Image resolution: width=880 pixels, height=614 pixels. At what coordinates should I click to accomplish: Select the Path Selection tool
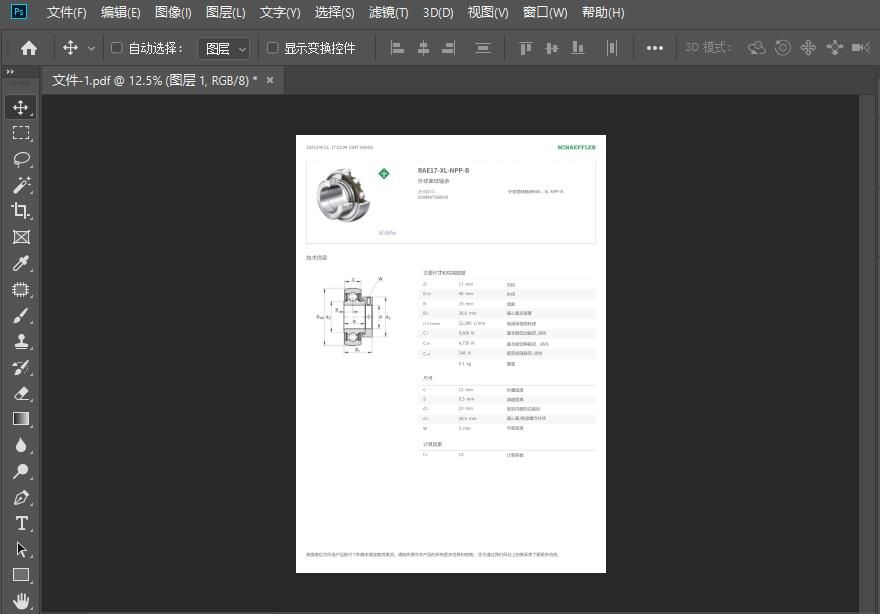pos(21,549)
